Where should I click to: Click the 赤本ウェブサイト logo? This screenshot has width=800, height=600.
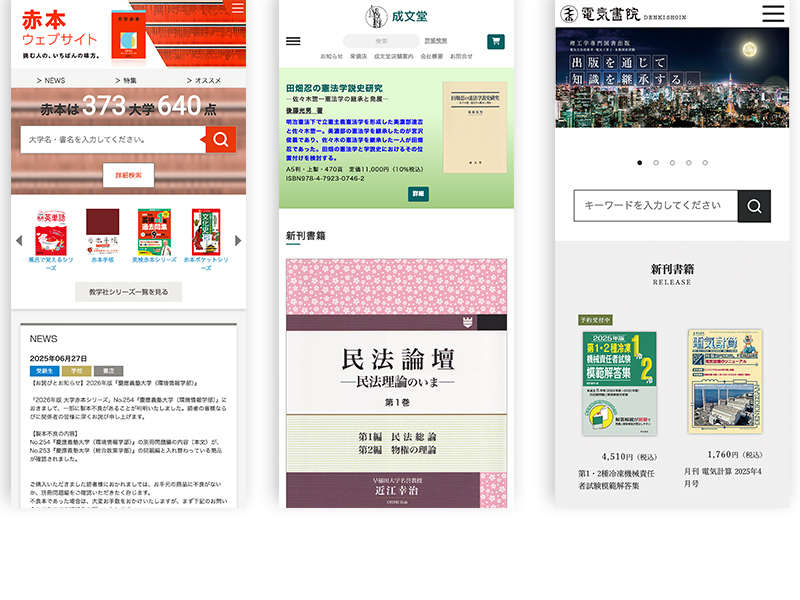pos(60,35)
